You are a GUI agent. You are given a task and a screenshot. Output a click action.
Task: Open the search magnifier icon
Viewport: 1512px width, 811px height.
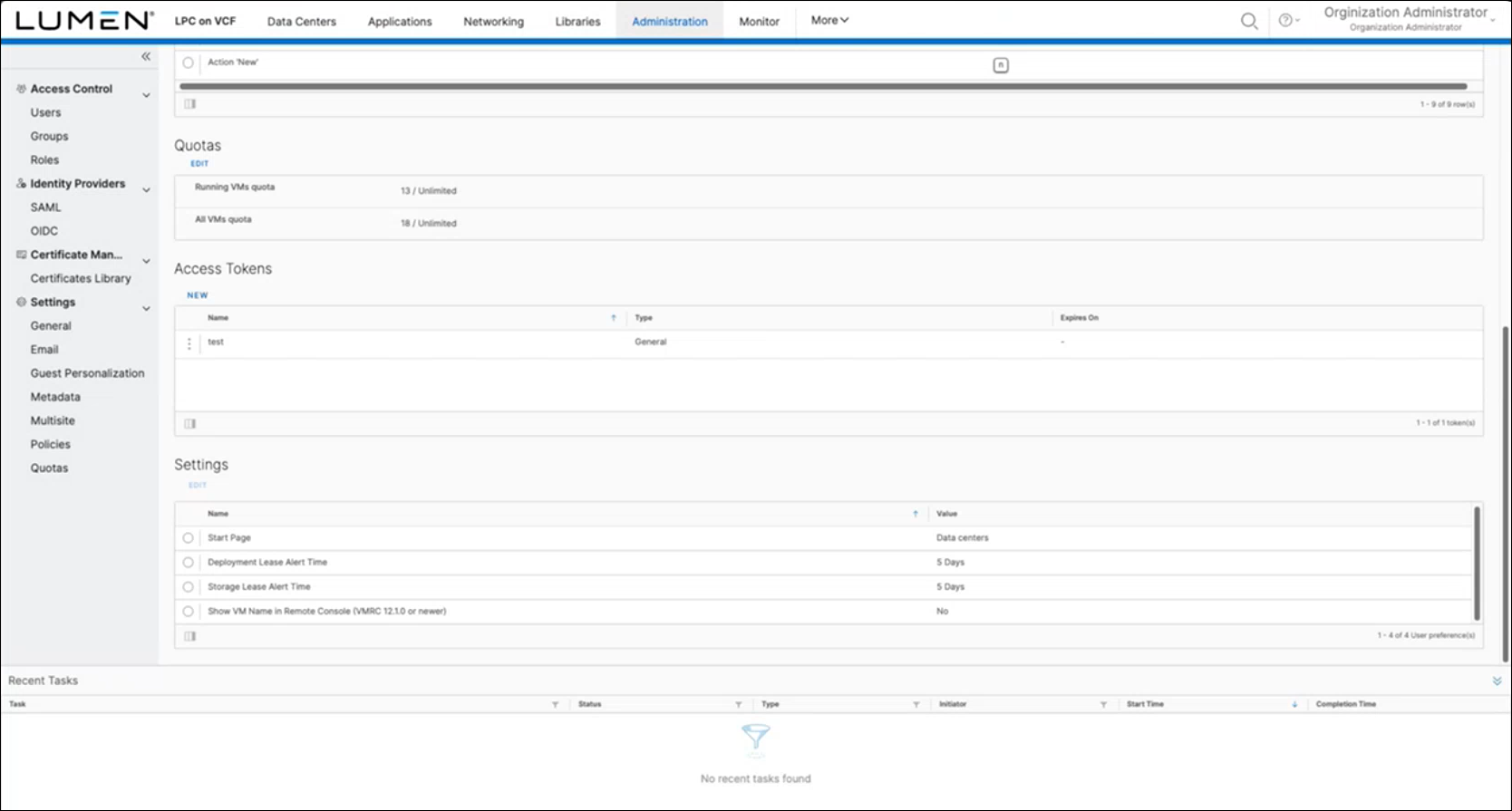(1249, 21)
